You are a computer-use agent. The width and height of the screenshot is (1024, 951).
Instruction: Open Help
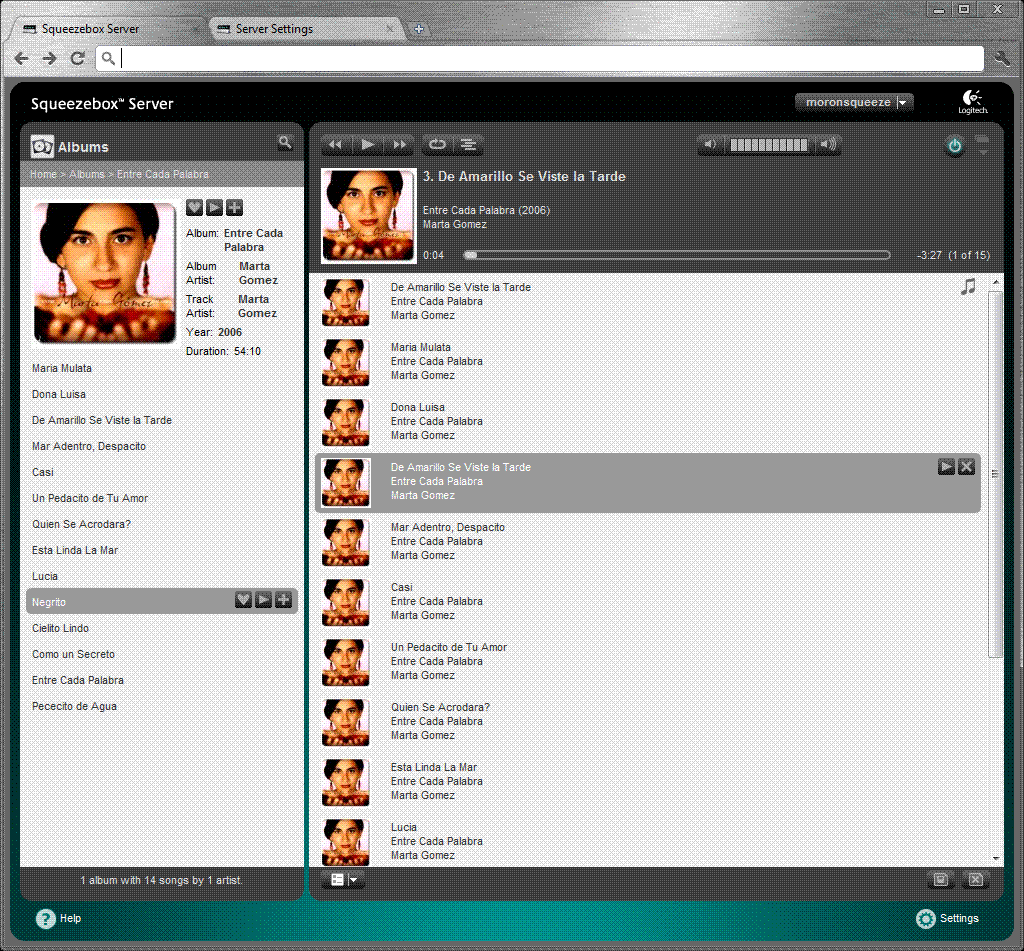point(59,918)
